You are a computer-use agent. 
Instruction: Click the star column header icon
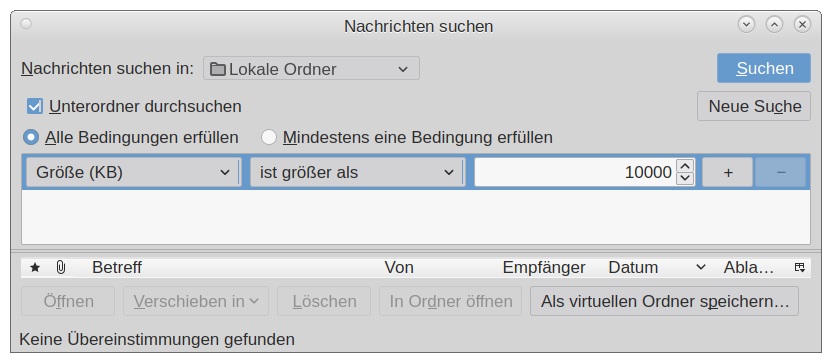pyautogui.click(x=35, y=267)
